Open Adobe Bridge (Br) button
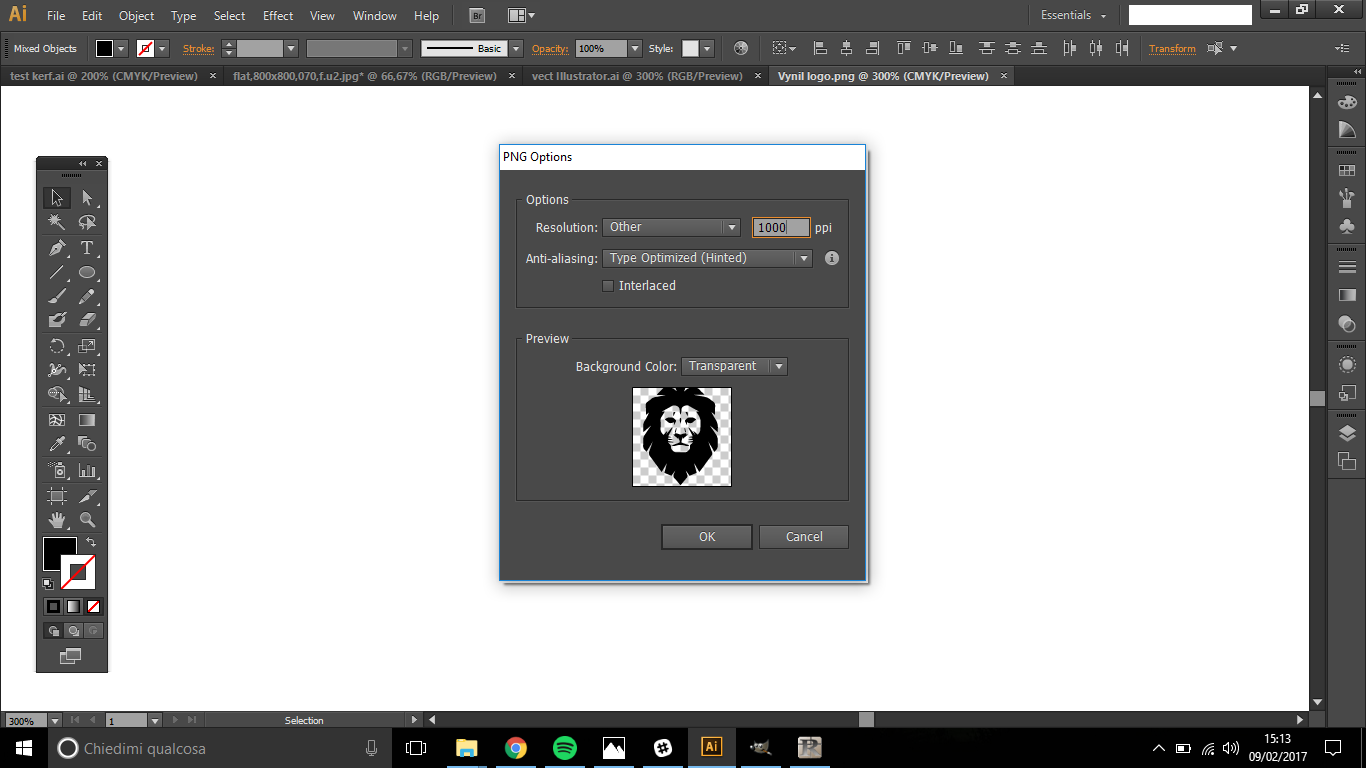 click(x=477, y=15)
